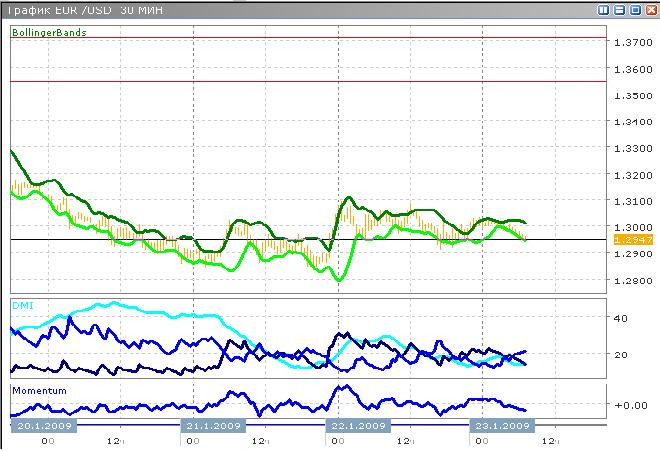The height and width of the screenshot is (451, 660).
Task: Click the split-horizontally icon in title bar
Action: tap(619, 9)
